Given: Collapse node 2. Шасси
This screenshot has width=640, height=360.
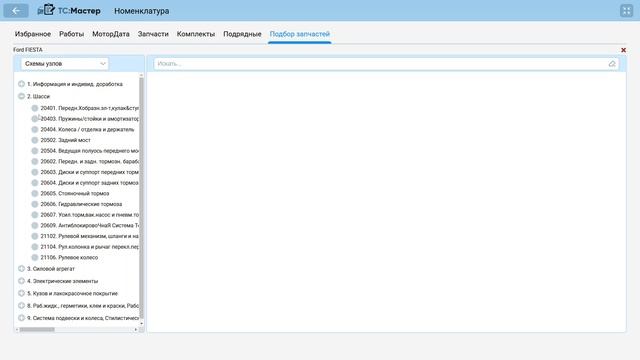Looking at the screenshot, I should tap(21, 96).
